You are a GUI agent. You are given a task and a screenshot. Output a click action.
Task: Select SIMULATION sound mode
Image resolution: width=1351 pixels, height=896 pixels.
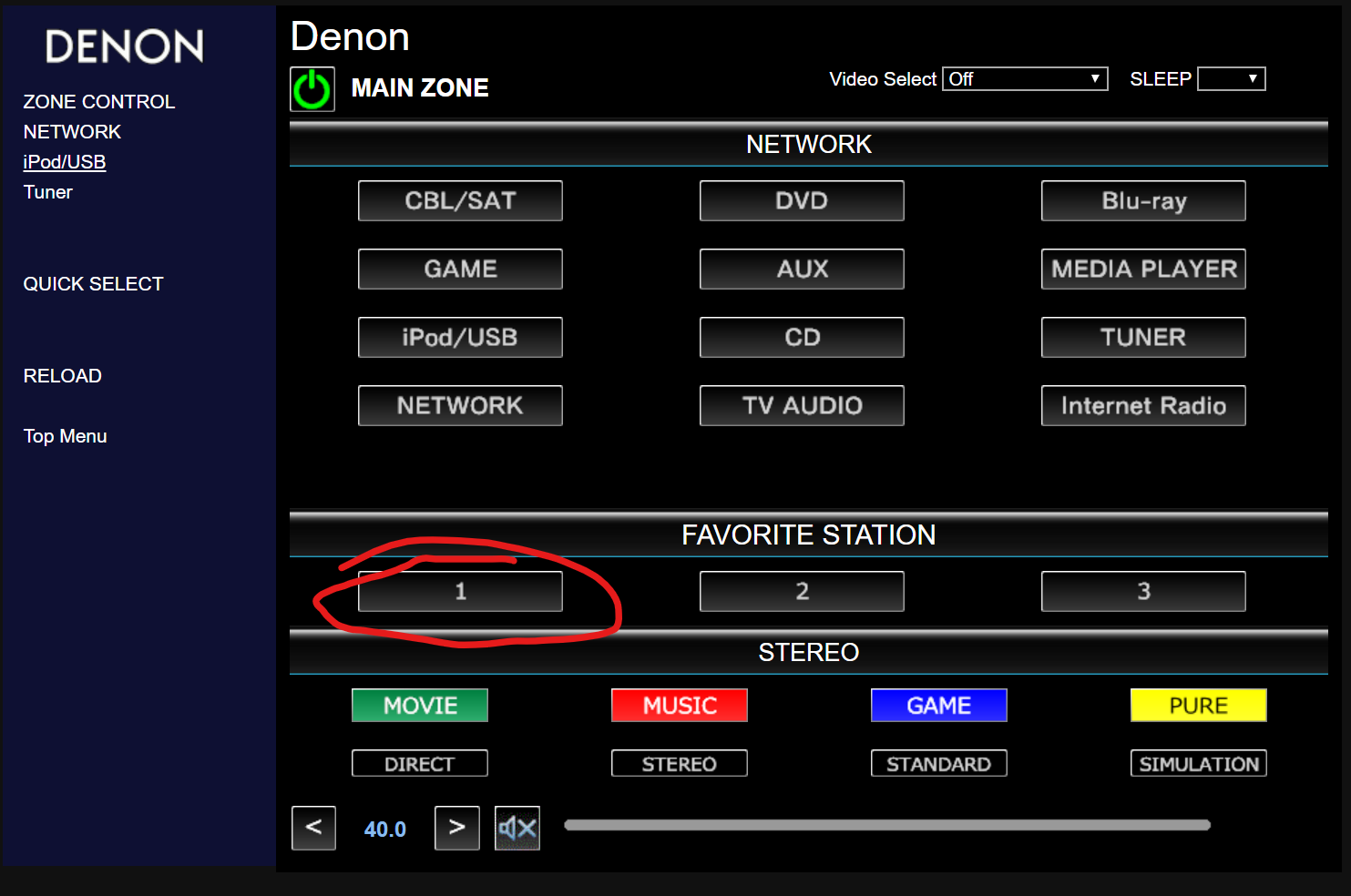pyautogui.click(x=1199, y=763)
